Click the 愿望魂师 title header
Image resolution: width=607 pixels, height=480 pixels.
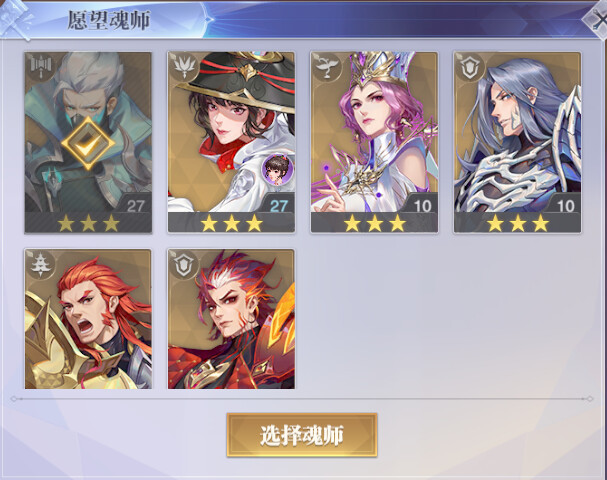coord(109,21)
